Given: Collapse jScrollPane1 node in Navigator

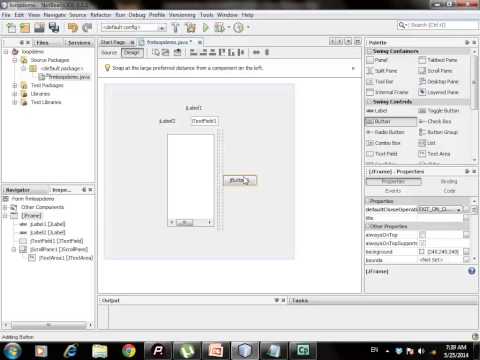Looking at the screenshot, I should coord(14,249).
